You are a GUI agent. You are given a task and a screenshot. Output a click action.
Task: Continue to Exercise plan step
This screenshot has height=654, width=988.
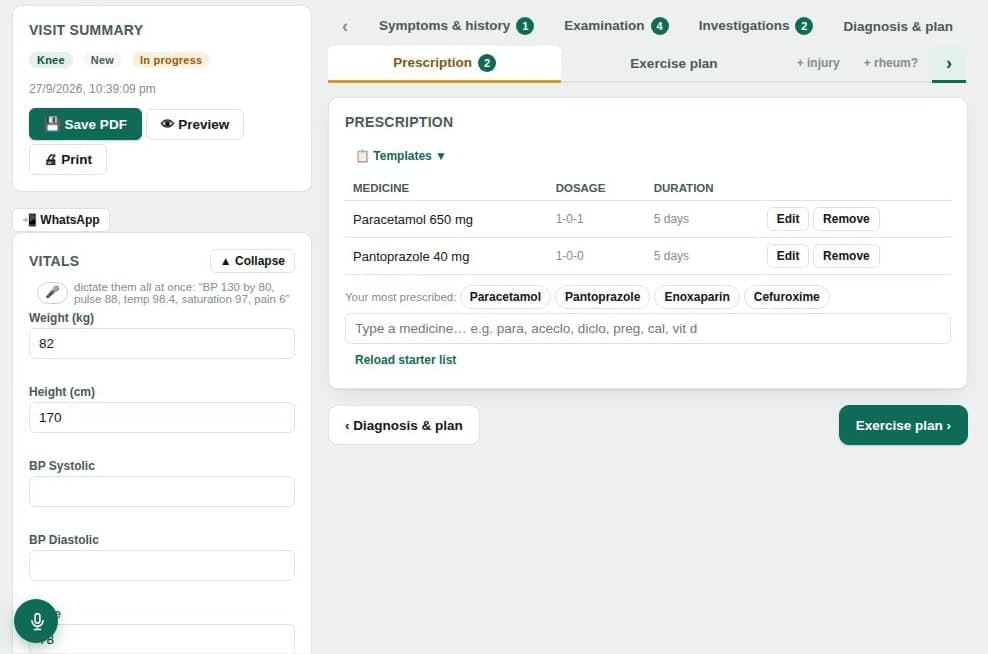pyautogui.click(x=902, y=425)
